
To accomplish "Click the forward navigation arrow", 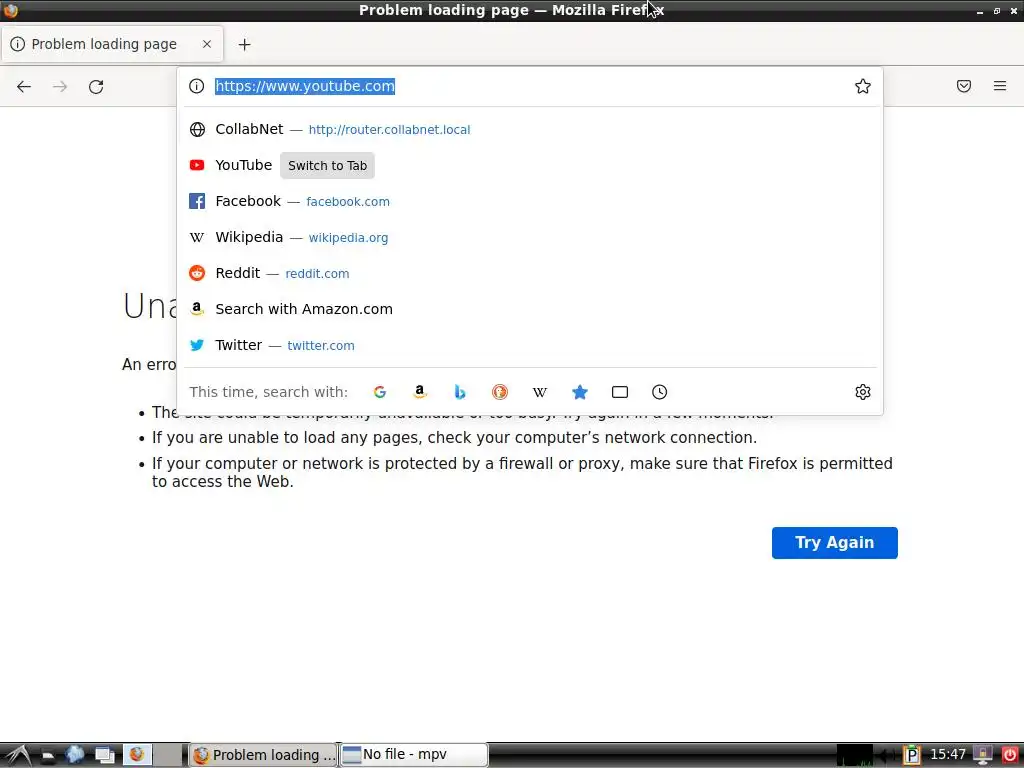I will [x=60, y=86].
